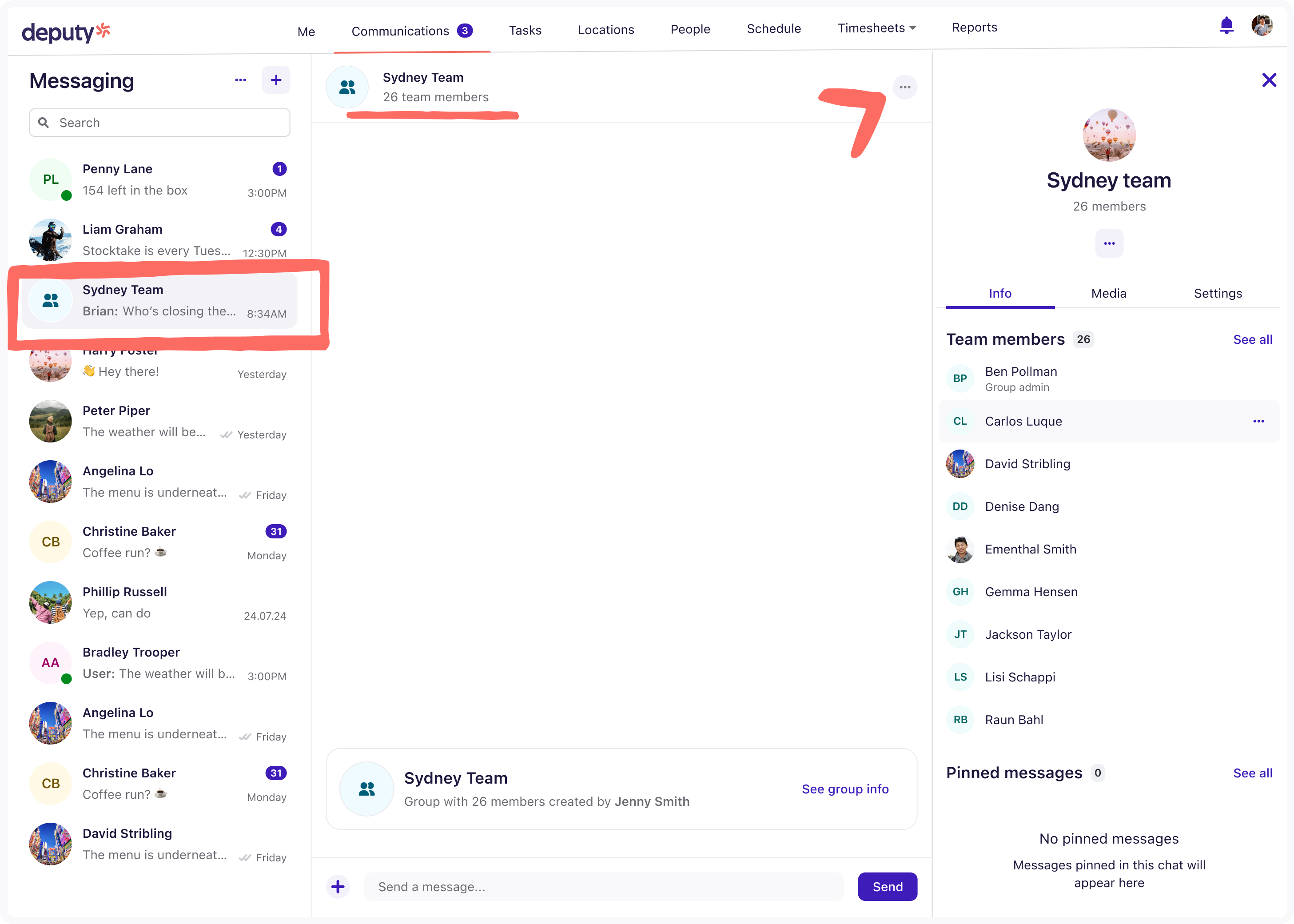Click the Send button
The width and height of the screenshot is (1294, 924).
(x=887, y=886)
